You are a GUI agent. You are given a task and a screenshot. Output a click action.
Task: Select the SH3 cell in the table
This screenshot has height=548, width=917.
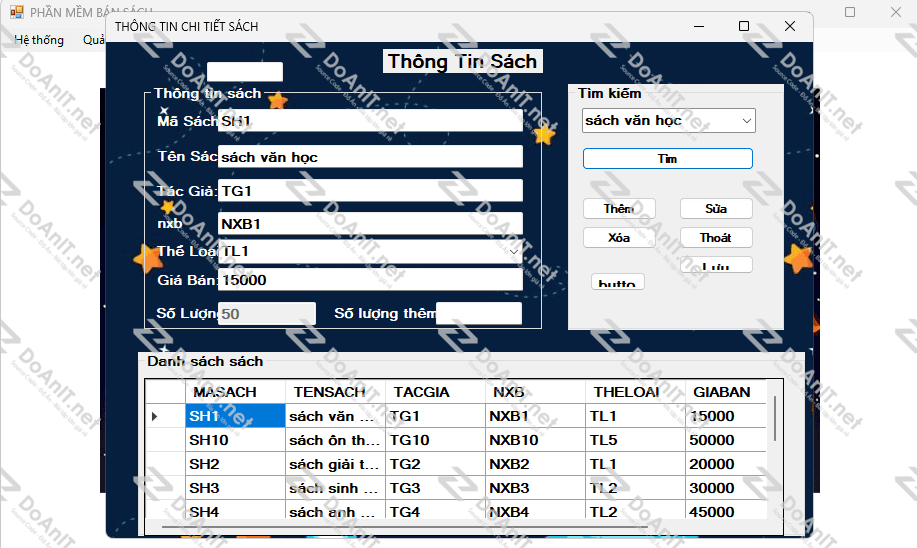(235, 488)
